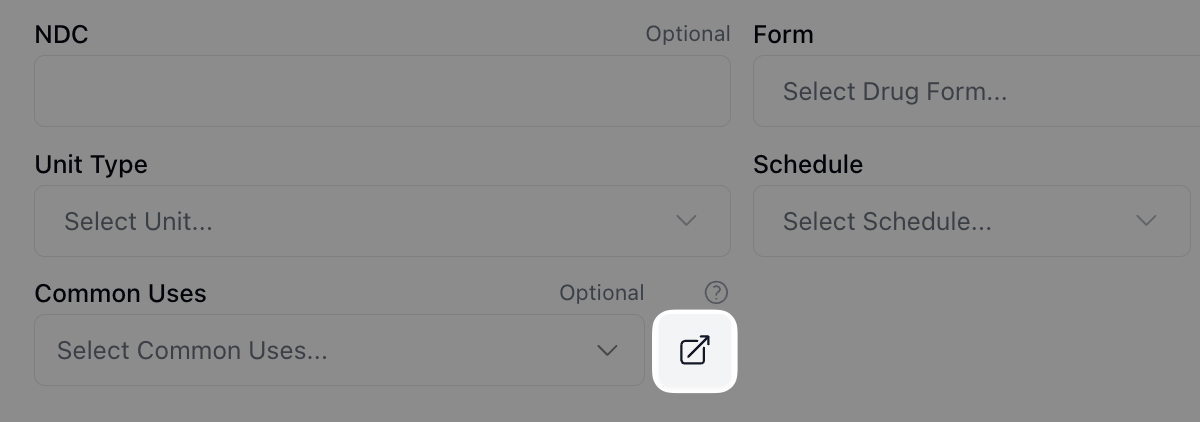Click the Optional tag above Common Uses
Screen dimensions: 1200x422
601,293
